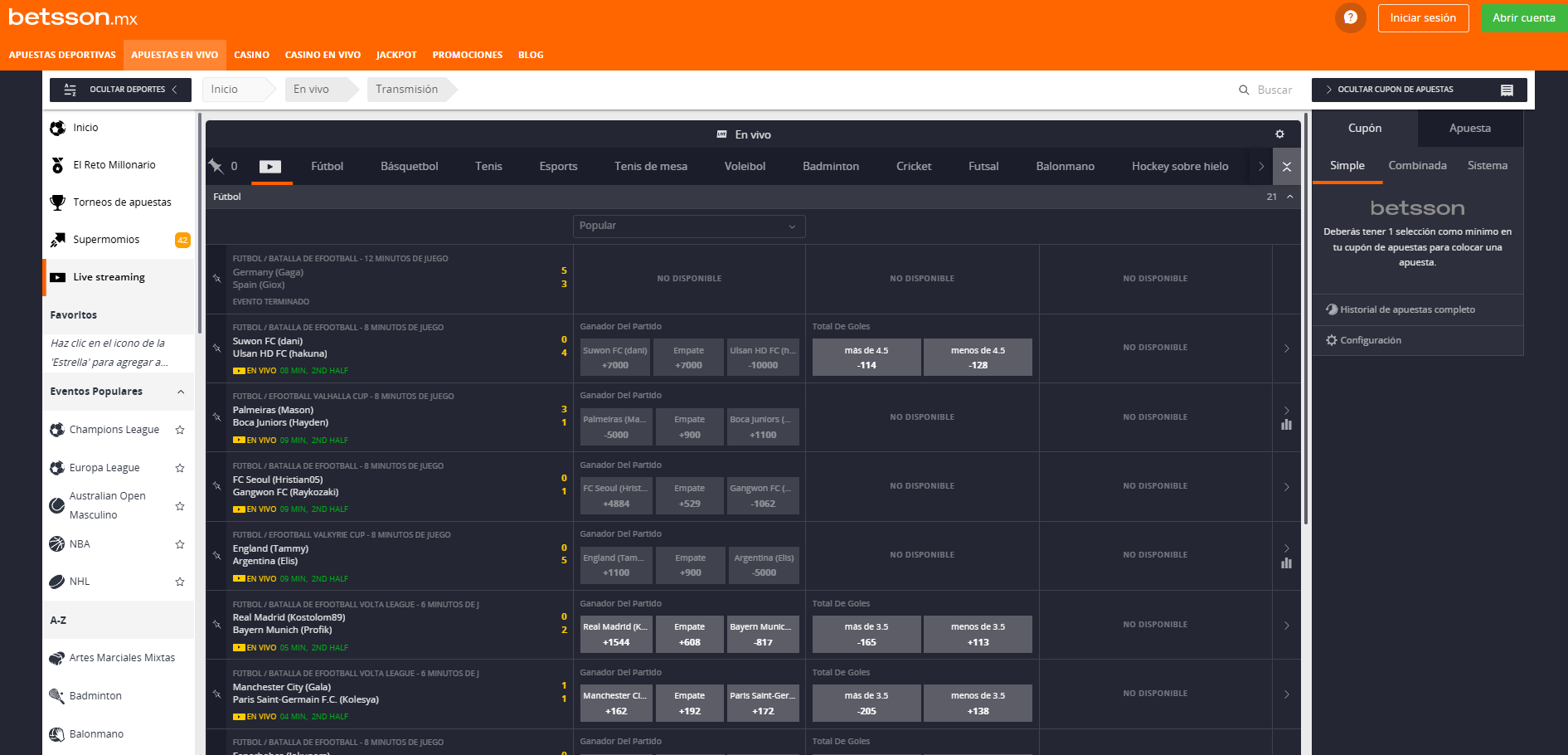
Task: Open Historial de apuestas completo
Action: 1407,309
